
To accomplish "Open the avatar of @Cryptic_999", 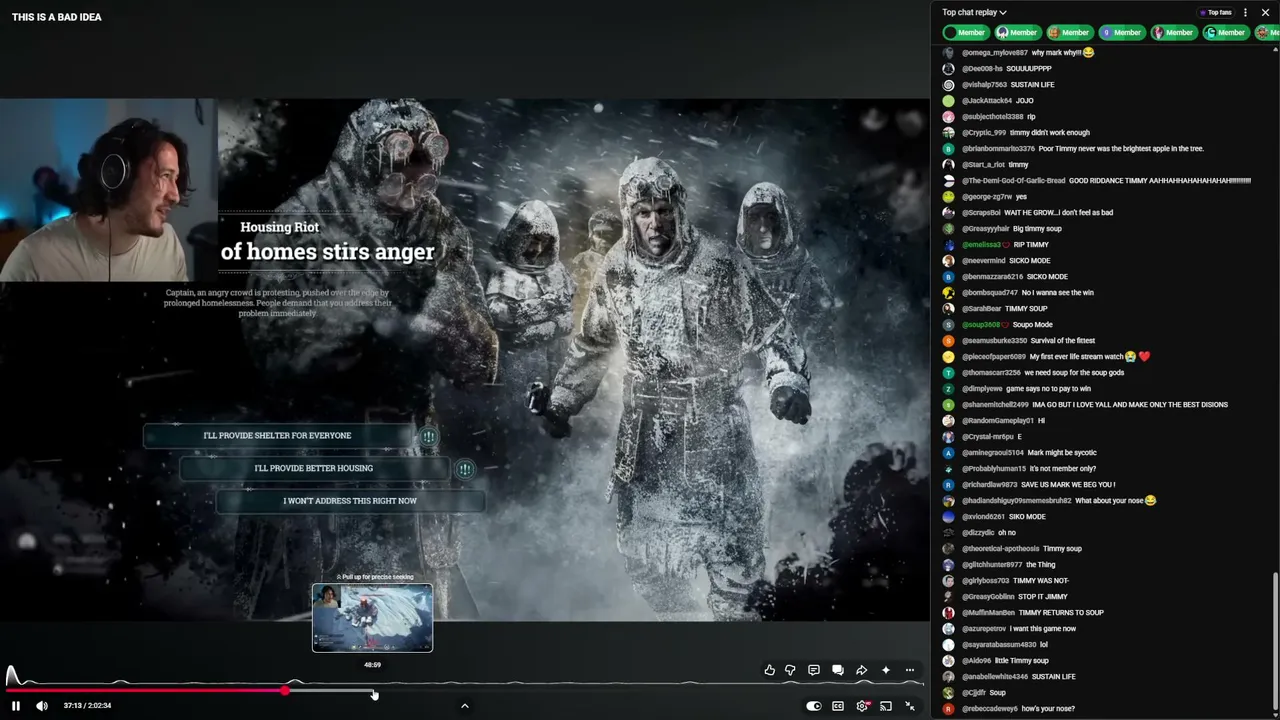I will (x=949, y=132).
